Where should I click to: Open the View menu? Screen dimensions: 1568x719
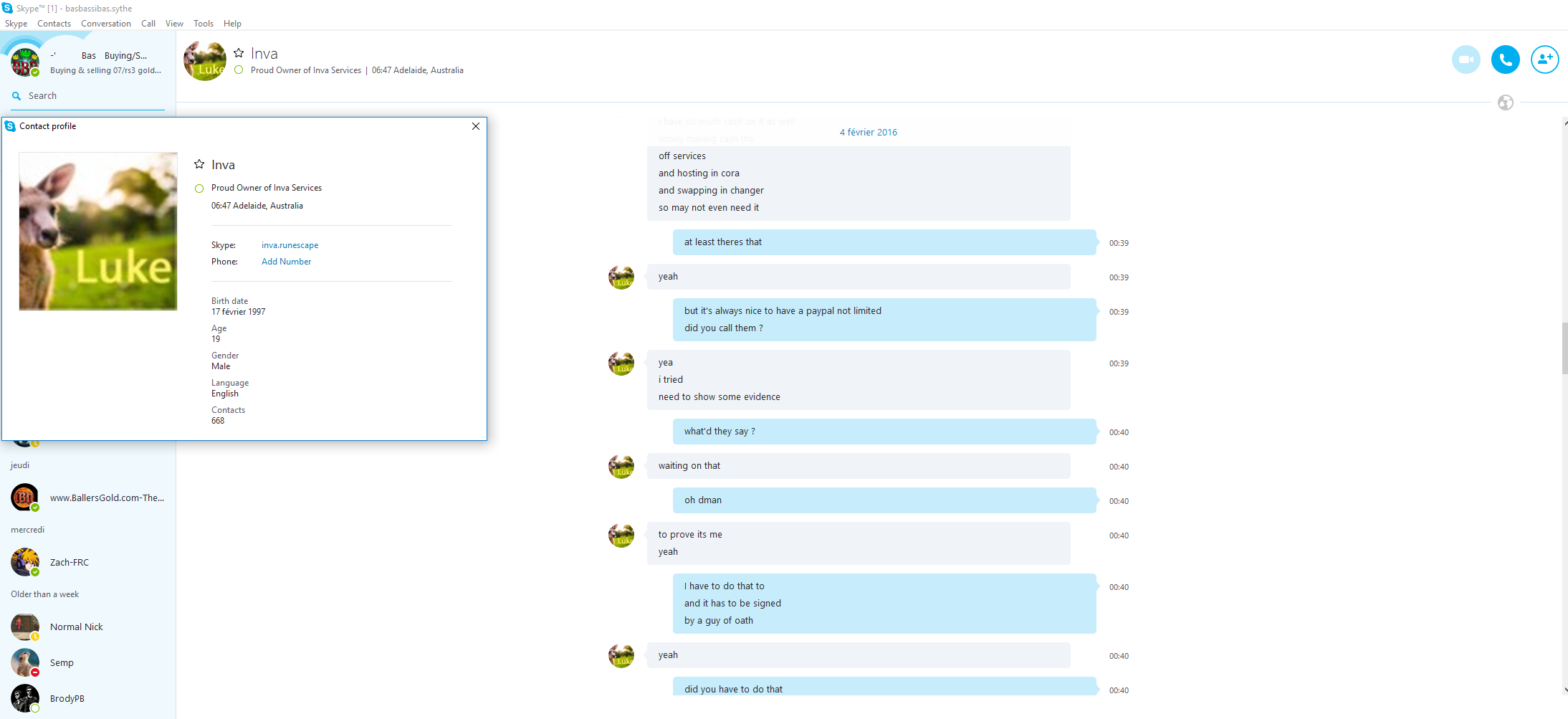[174, 24]
